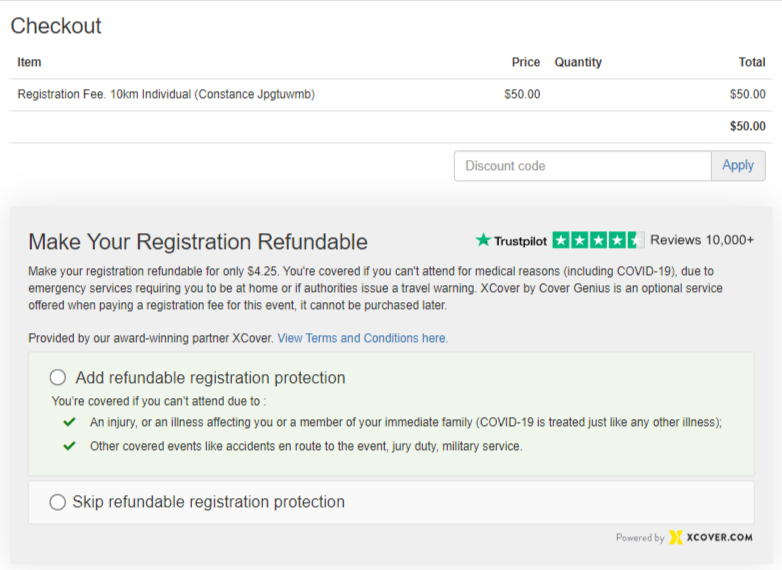Click the Trustpilot green star logo
Screen dimensions: 782x570
pos(484,240)
